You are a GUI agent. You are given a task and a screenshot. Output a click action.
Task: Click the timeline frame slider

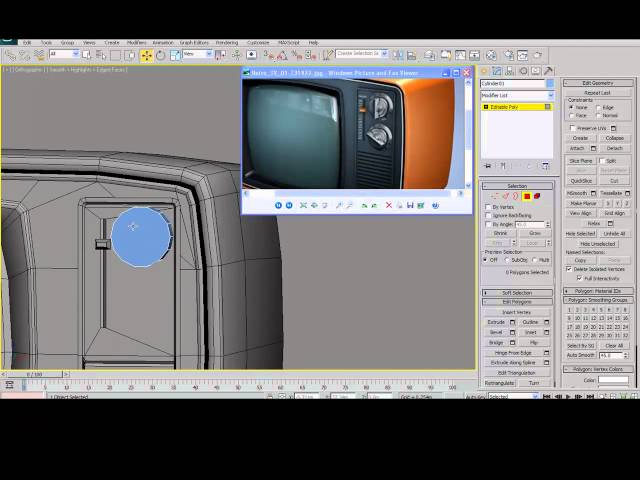click(x=34, y=374)
